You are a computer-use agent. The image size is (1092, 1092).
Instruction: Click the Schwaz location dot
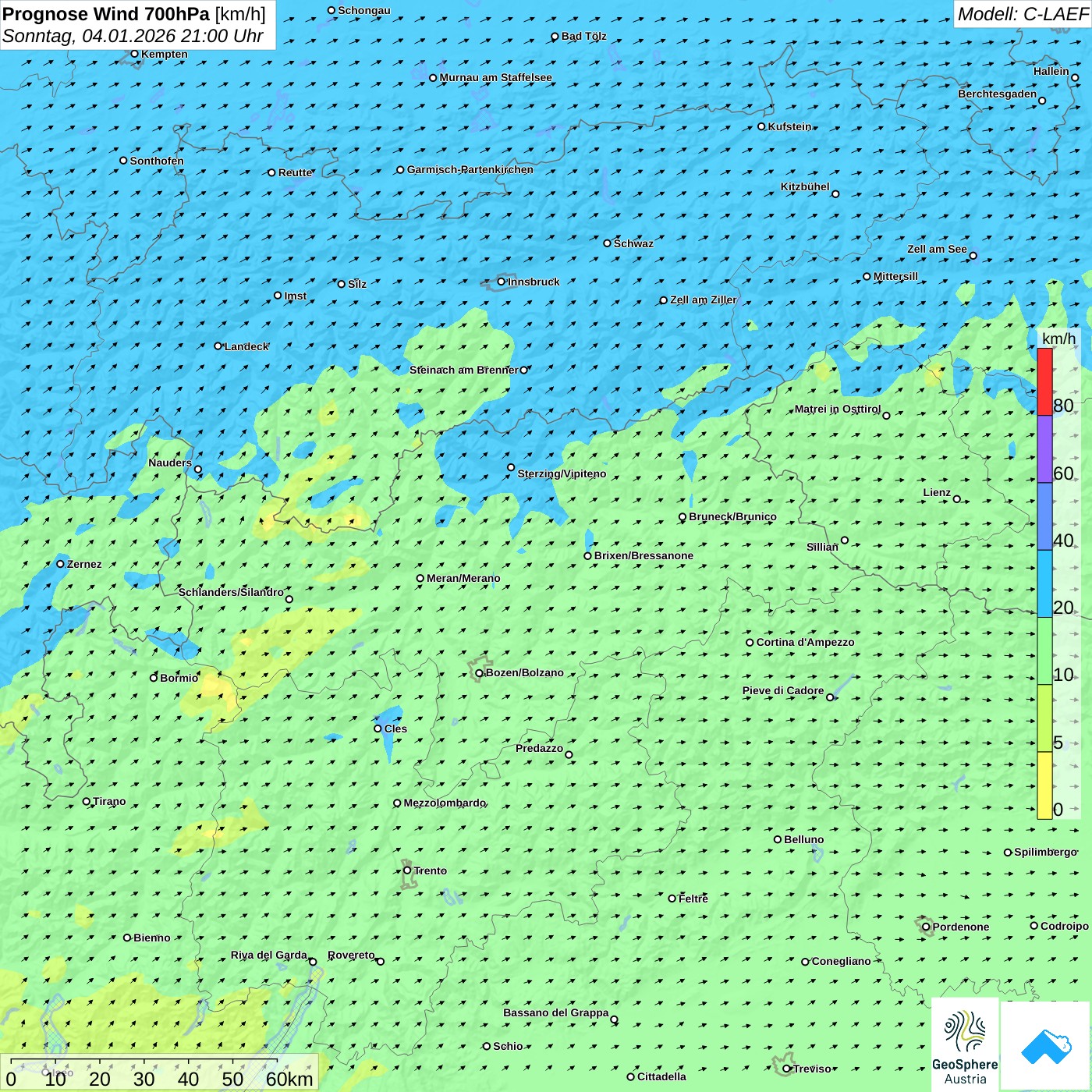point(608,243)
